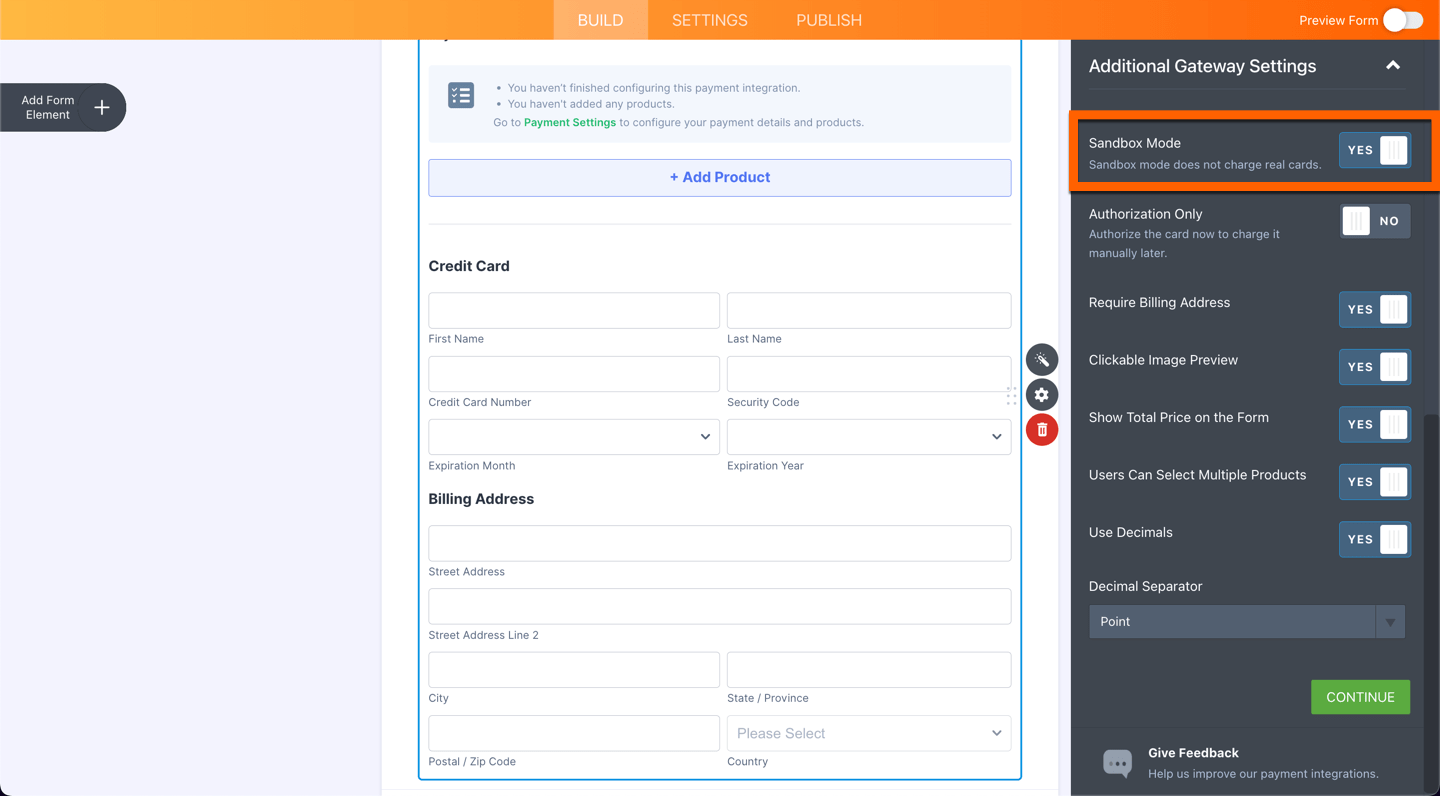1440x796 pixels.
Task: Open the Expiration Month dropdown
Action: point(574,437)
